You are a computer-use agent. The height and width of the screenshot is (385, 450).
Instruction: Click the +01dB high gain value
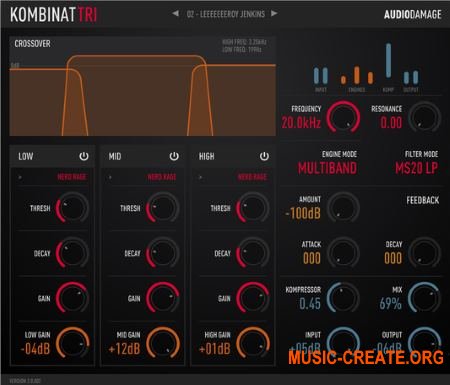pos(215,349)
